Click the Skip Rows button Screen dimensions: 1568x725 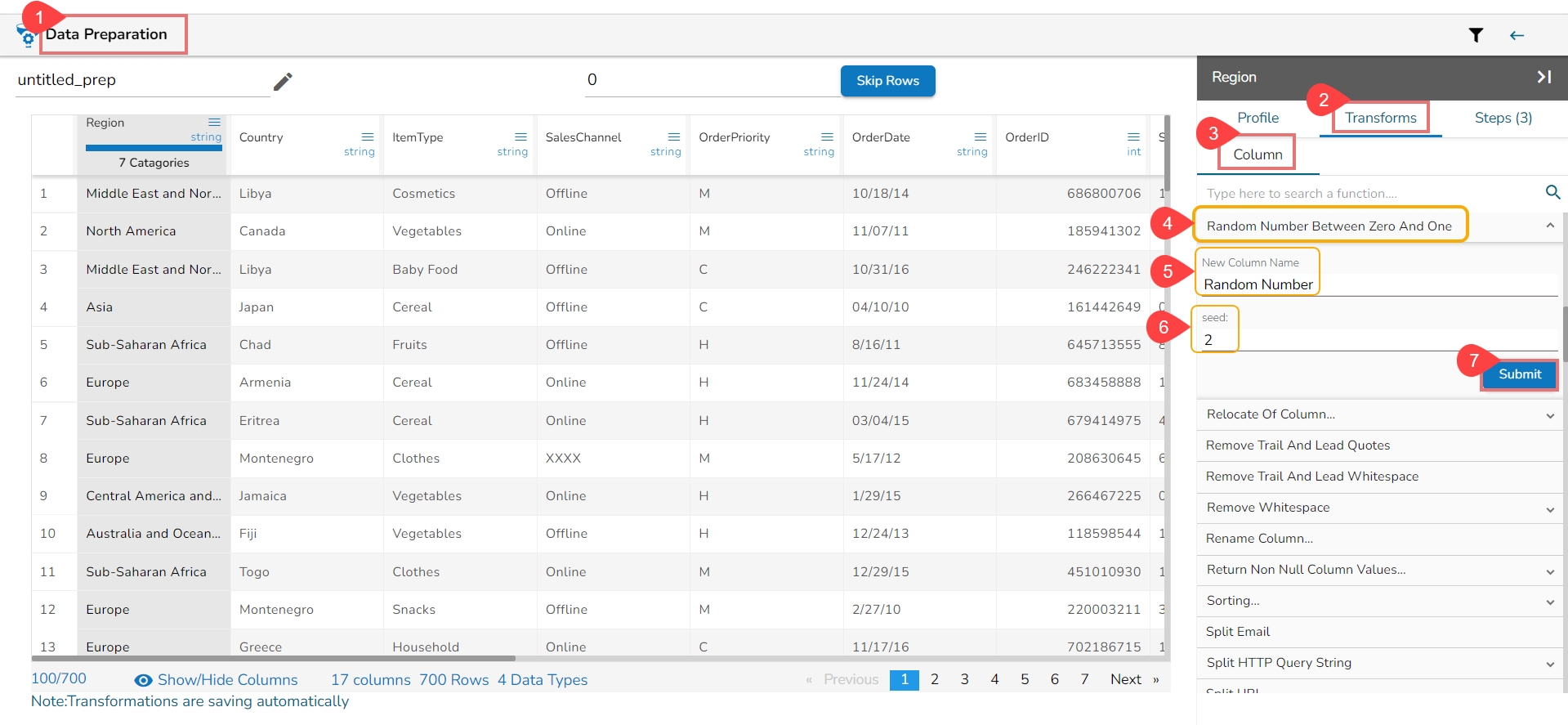[887, 81]
